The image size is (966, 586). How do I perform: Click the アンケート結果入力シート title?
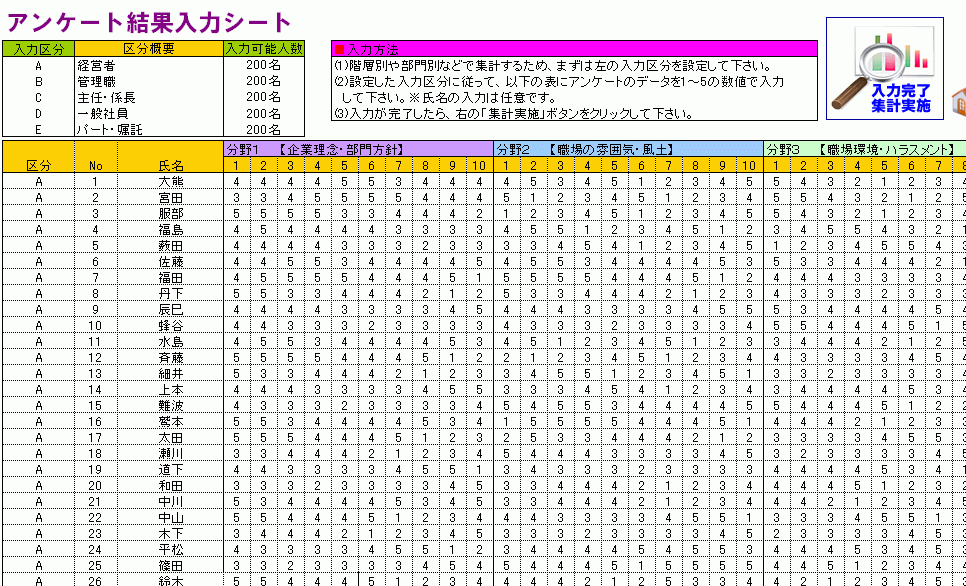150,22
